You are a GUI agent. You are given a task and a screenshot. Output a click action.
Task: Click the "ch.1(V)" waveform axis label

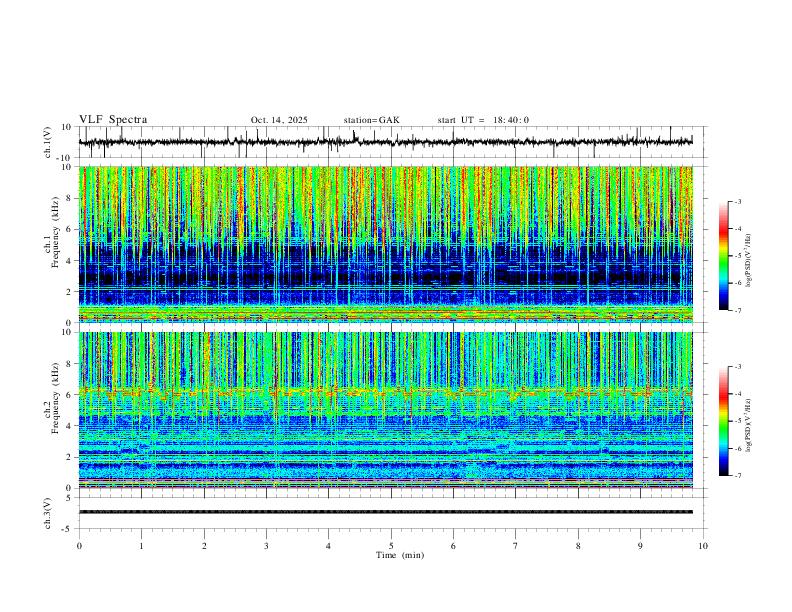(48, 142)
